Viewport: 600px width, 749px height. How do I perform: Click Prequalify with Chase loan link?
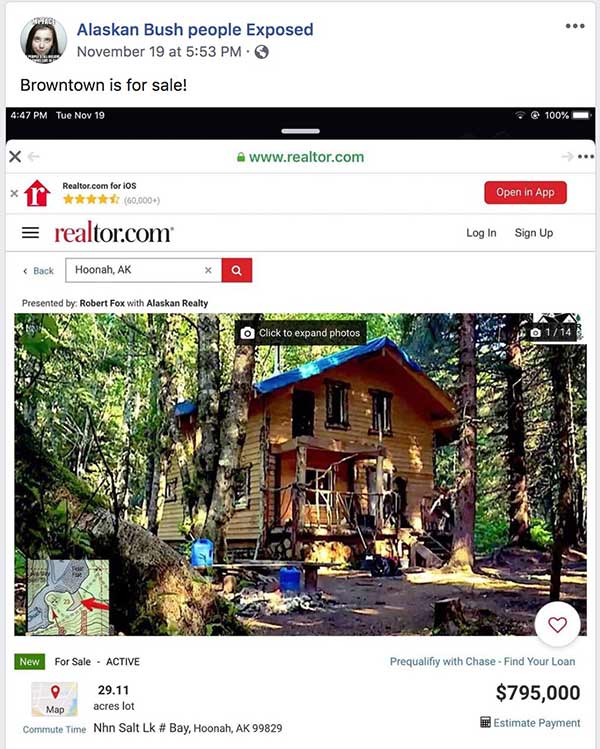[482, 662]
